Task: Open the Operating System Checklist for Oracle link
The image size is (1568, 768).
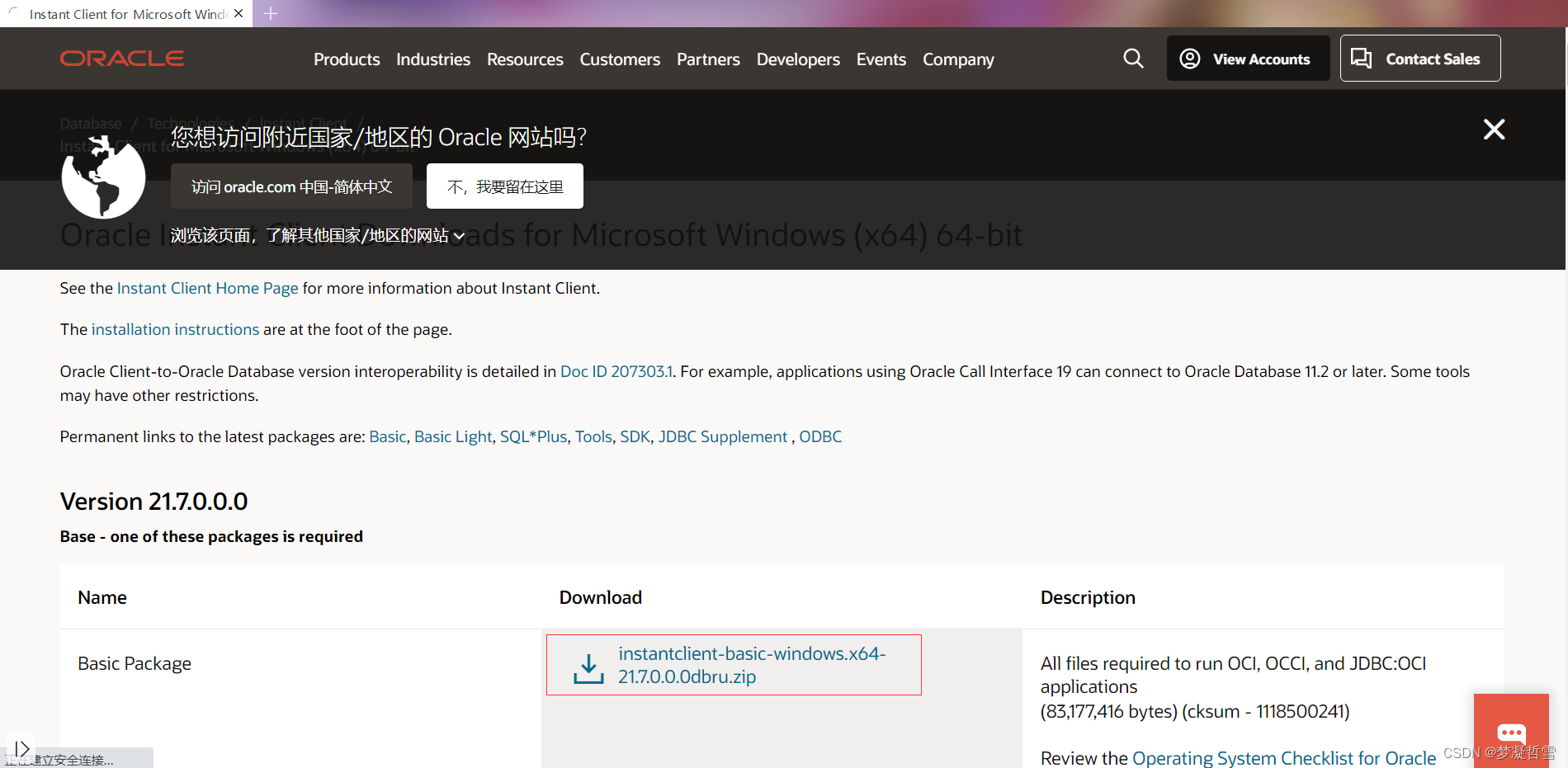Action: click(x=1284, y=758)
